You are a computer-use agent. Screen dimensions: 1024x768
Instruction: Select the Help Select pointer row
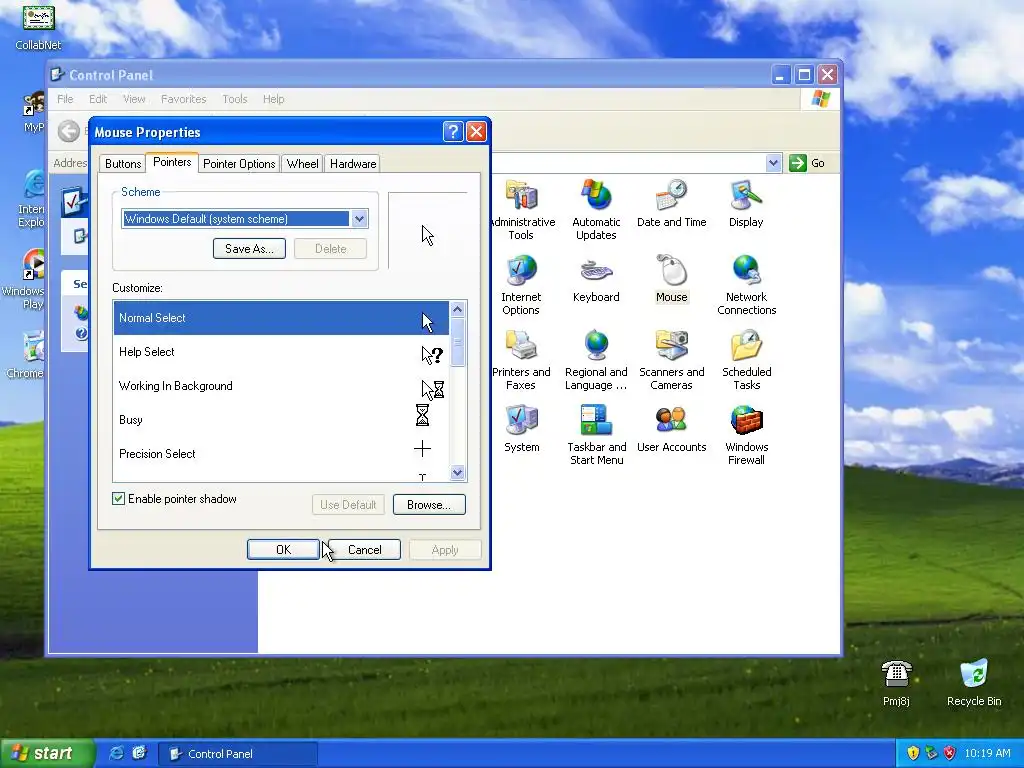click(x=281, y=352)
